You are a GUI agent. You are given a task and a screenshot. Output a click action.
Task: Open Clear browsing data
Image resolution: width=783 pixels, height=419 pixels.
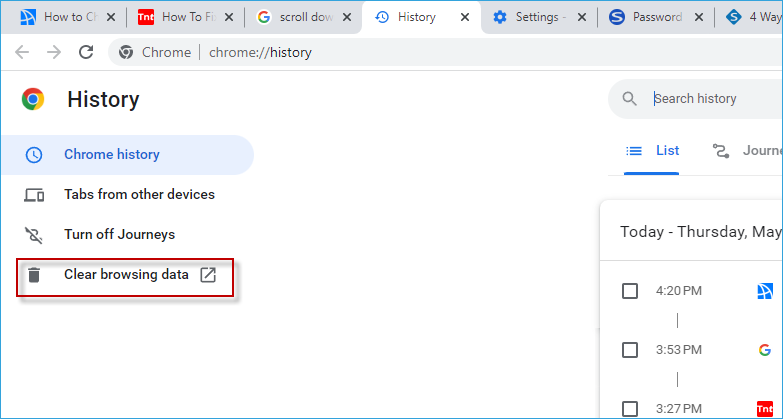125,277
